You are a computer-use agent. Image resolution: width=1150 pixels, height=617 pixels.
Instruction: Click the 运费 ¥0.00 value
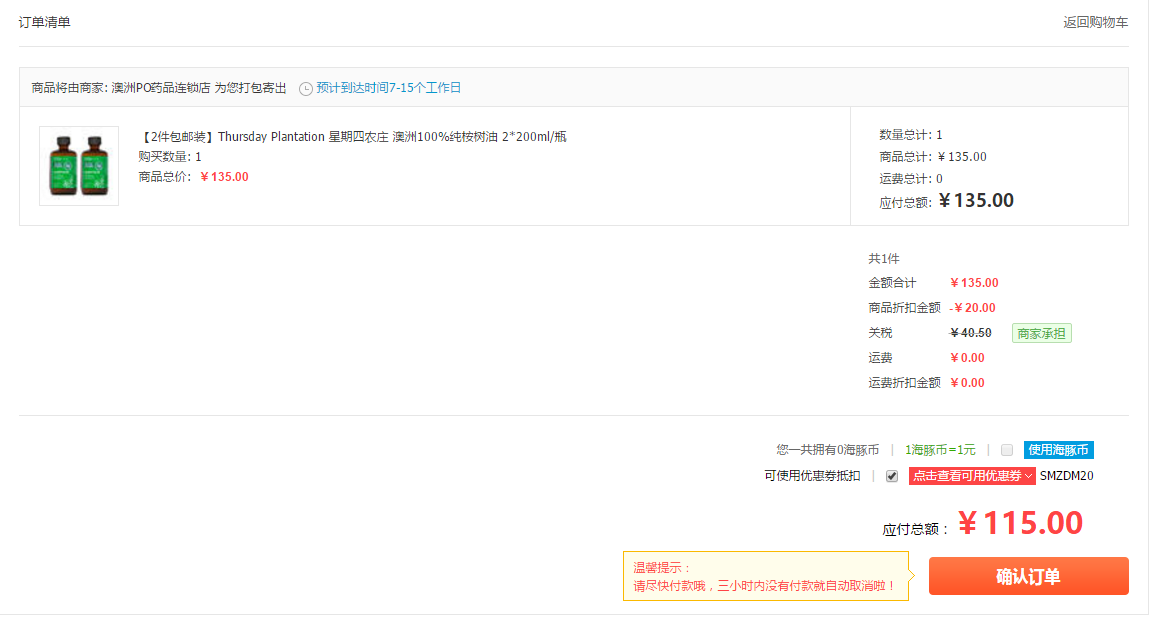coord(967,358)
